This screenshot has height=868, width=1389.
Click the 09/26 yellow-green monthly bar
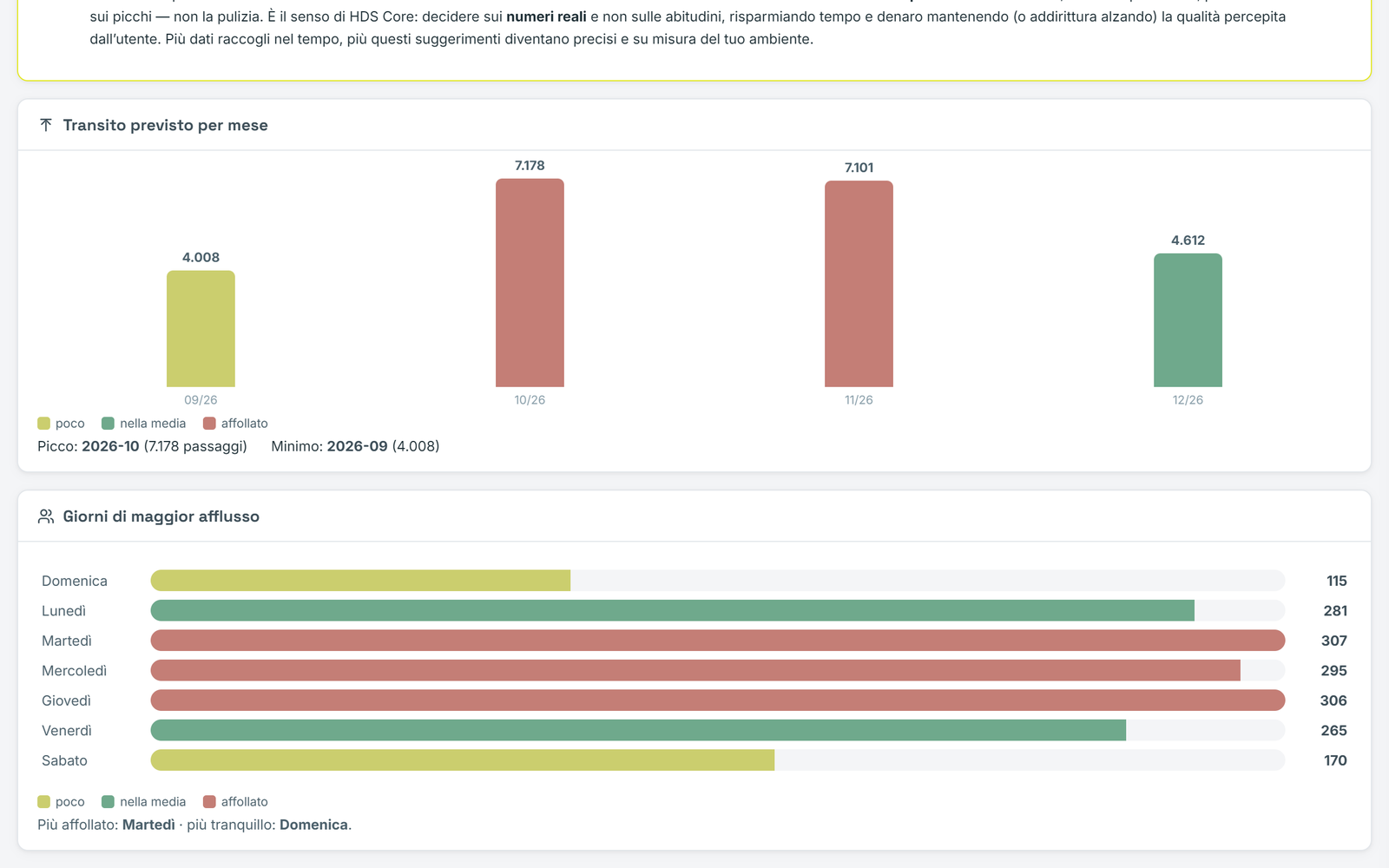coord(201,329)
